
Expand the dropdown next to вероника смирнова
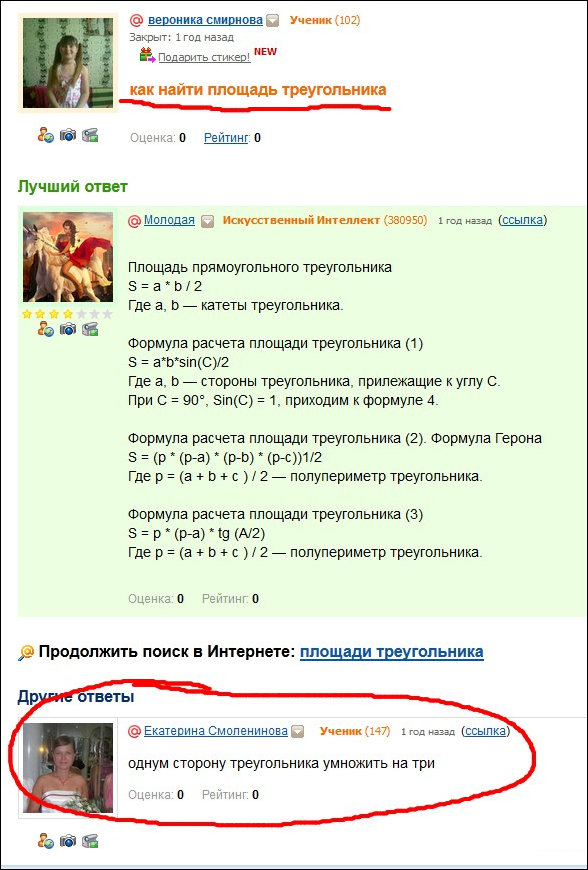272,21
